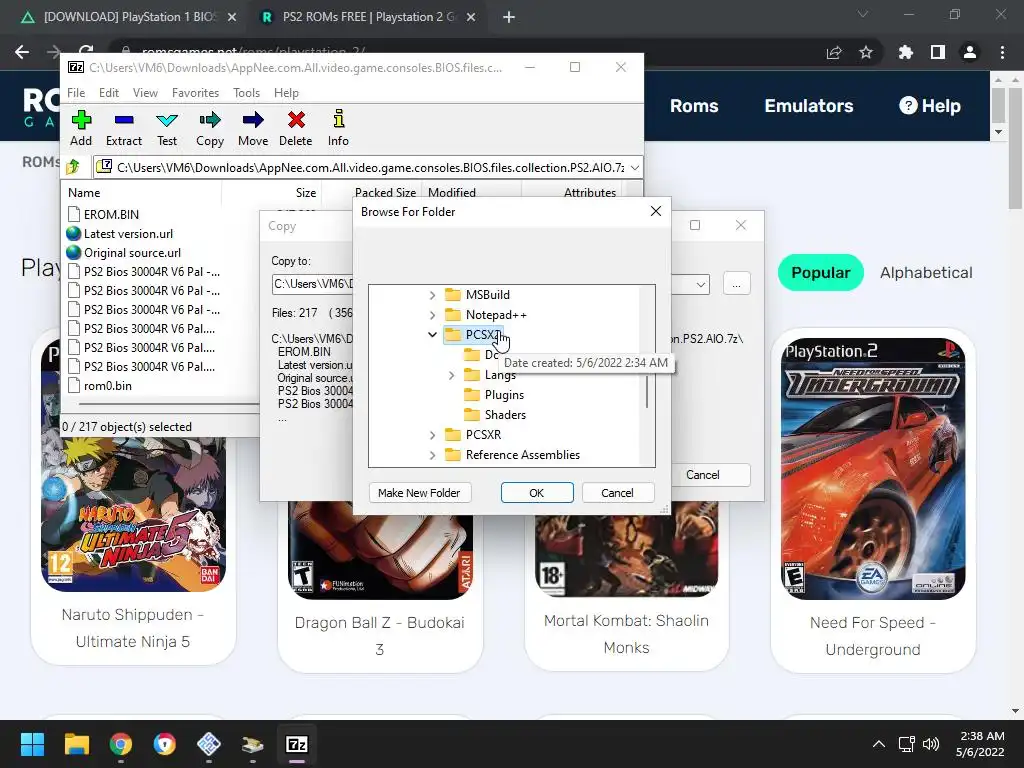Select the Original source.url file icon

click(x=74, y=252)
